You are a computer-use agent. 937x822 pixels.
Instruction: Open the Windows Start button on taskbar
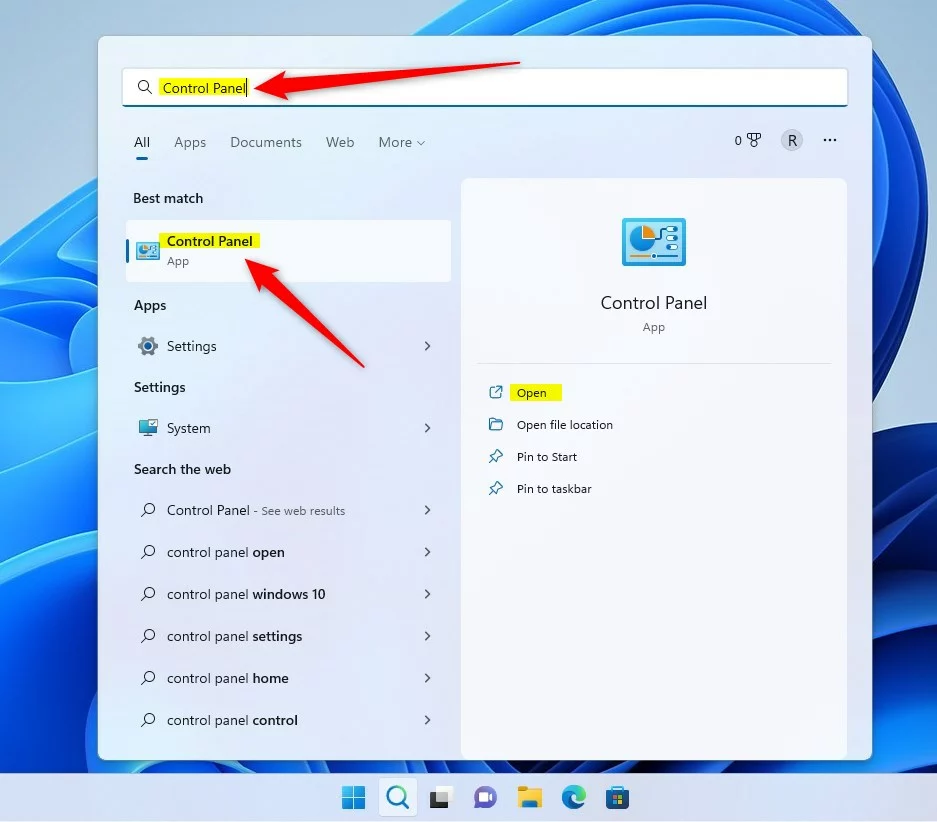tap(353, 798)
